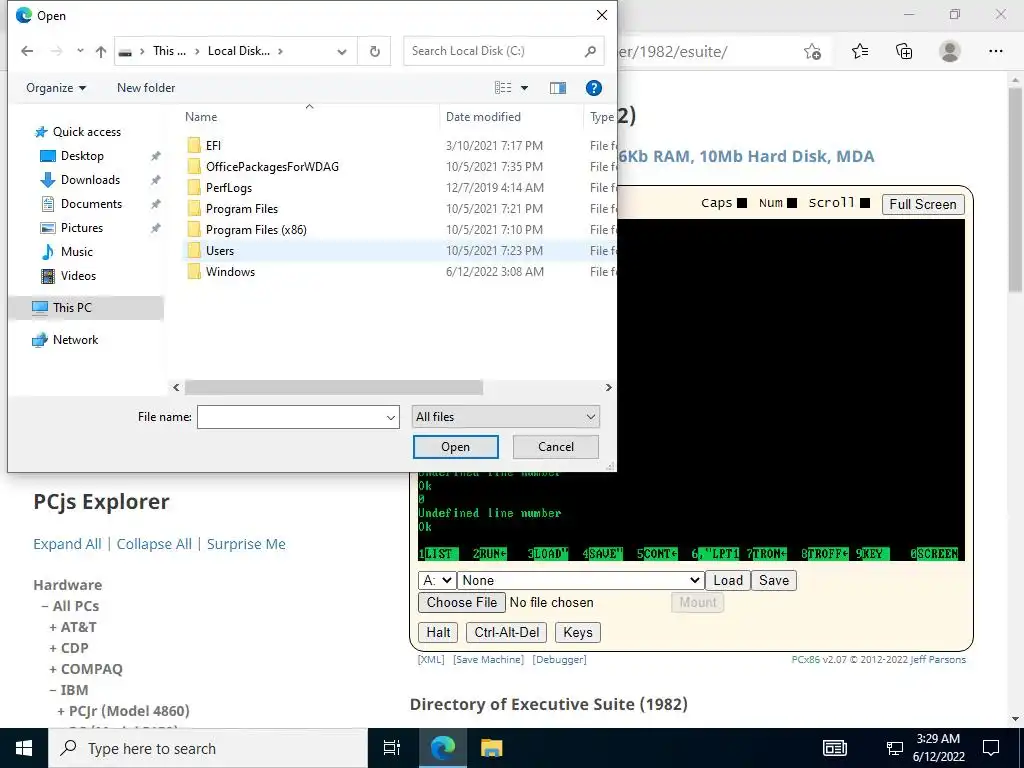Go to Desktop in navigation pane
The height and width of the screenshot is (768, 1024).
pos(82,156)
